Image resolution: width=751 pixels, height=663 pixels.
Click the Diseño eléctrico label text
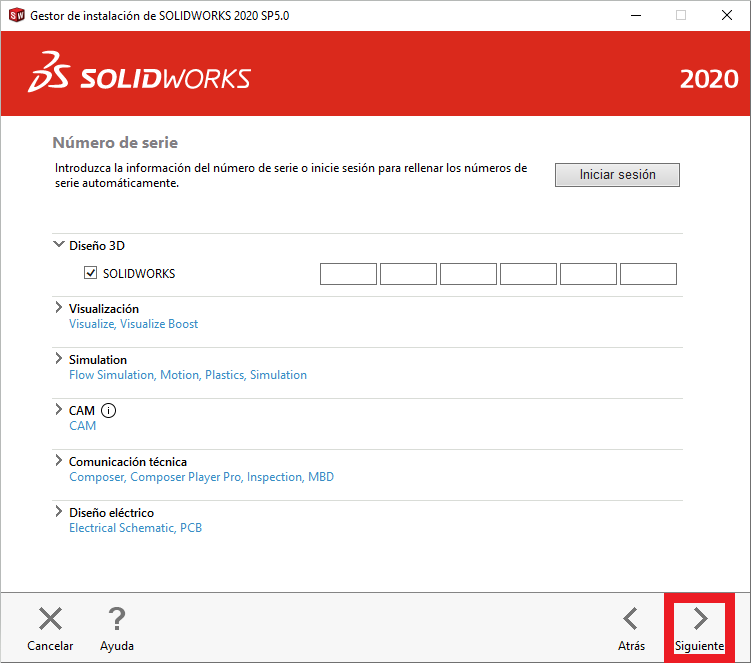pyautogui.click(x=111, y=513)
